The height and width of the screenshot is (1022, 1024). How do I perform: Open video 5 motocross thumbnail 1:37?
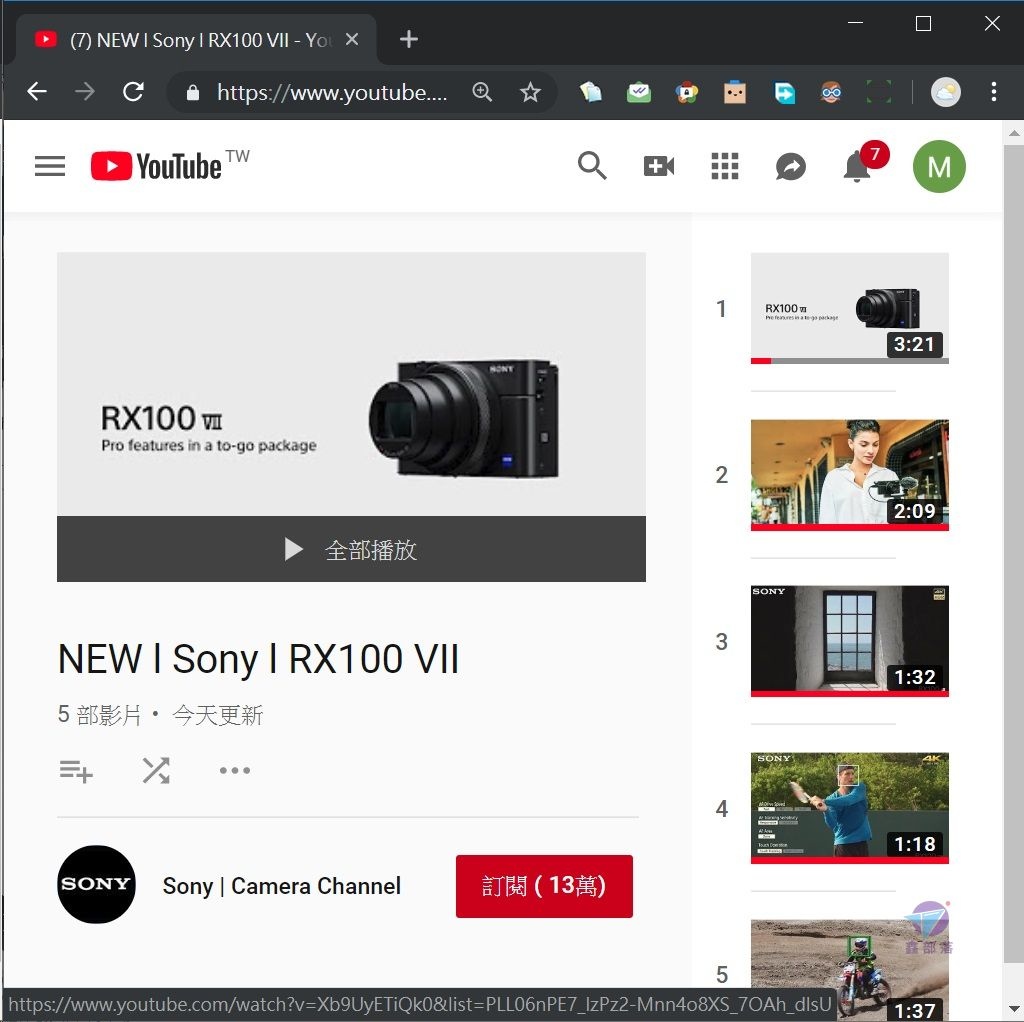pos(850,970)
